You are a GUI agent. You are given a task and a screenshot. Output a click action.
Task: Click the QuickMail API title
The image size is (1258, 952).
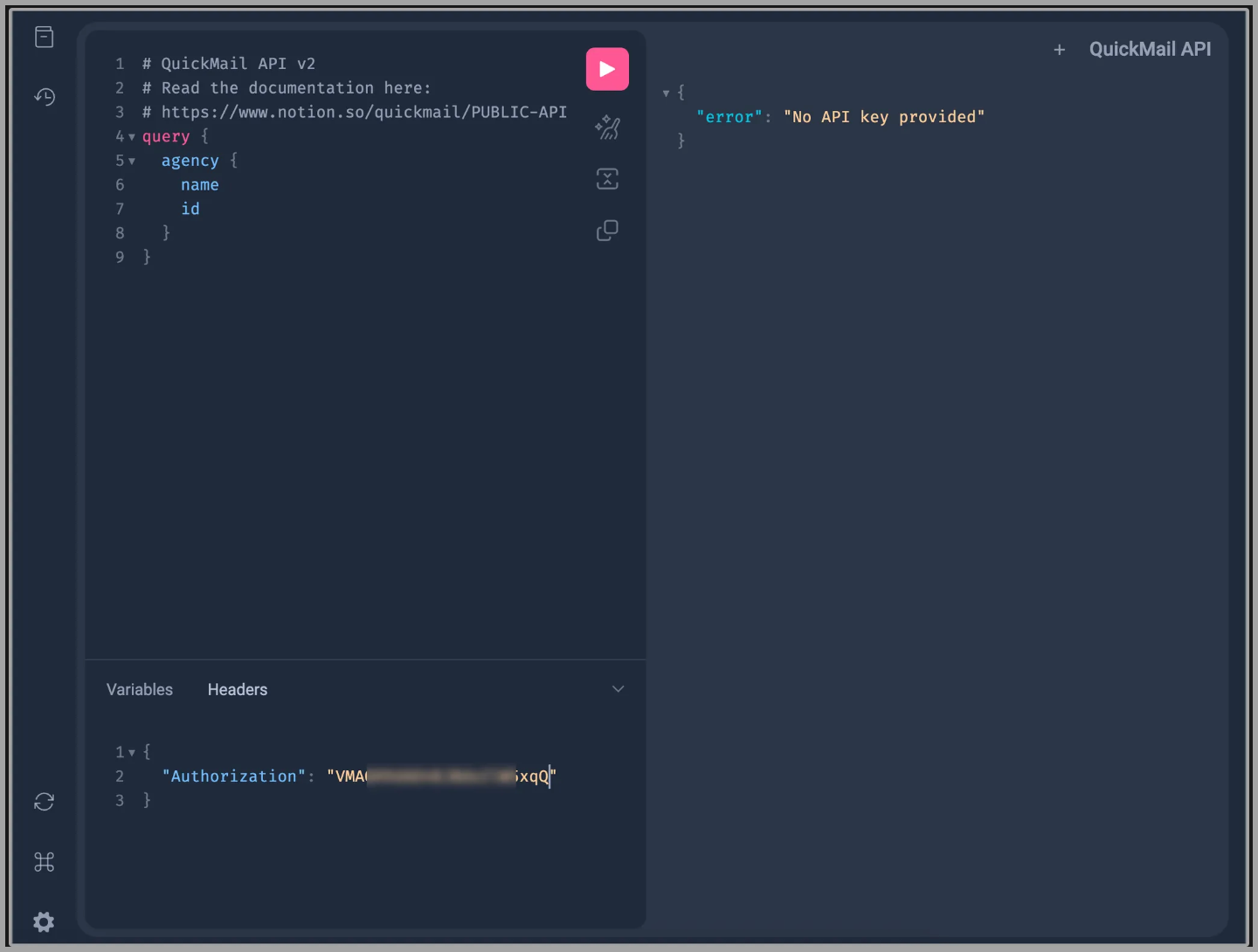click(x=1150, y=50)
